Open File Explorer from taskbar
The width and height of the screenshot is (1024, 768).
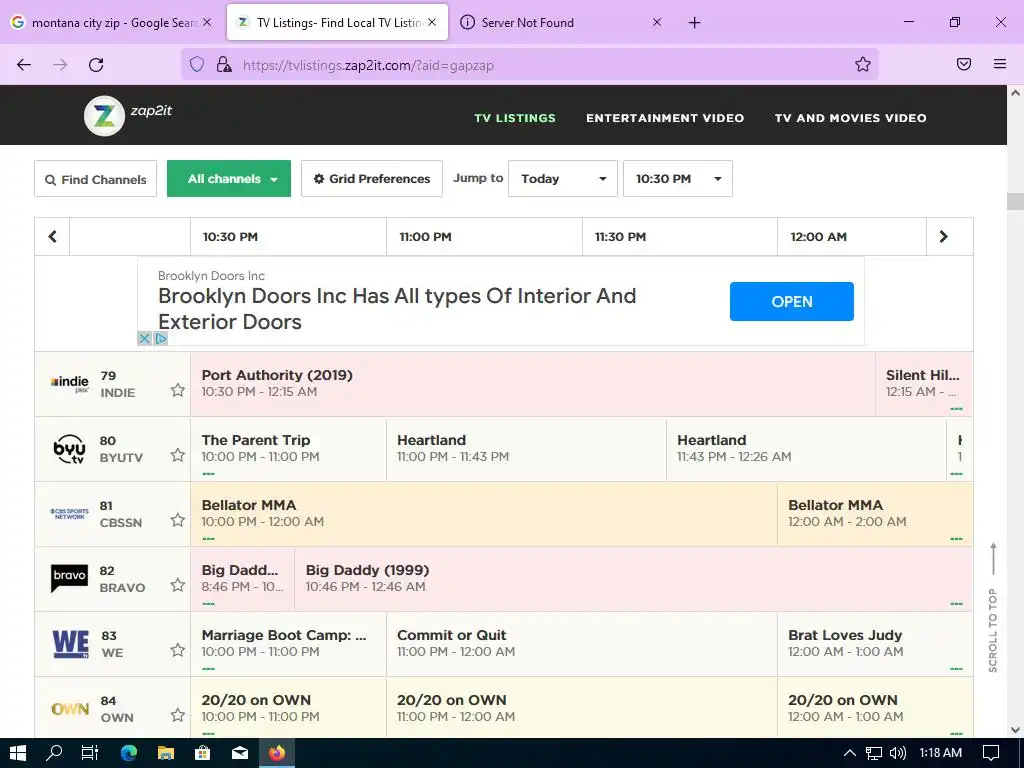tap(166, 753)
